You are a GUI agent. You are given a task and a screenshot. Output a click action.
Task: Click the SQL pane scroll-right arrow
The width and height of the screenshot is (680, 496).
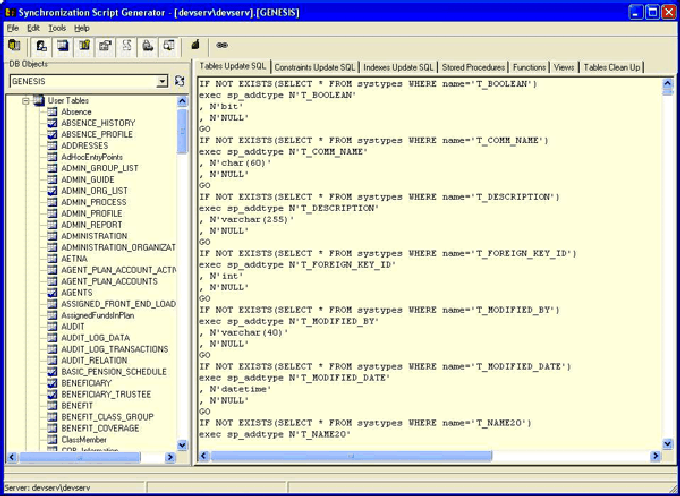coord(655,456)
